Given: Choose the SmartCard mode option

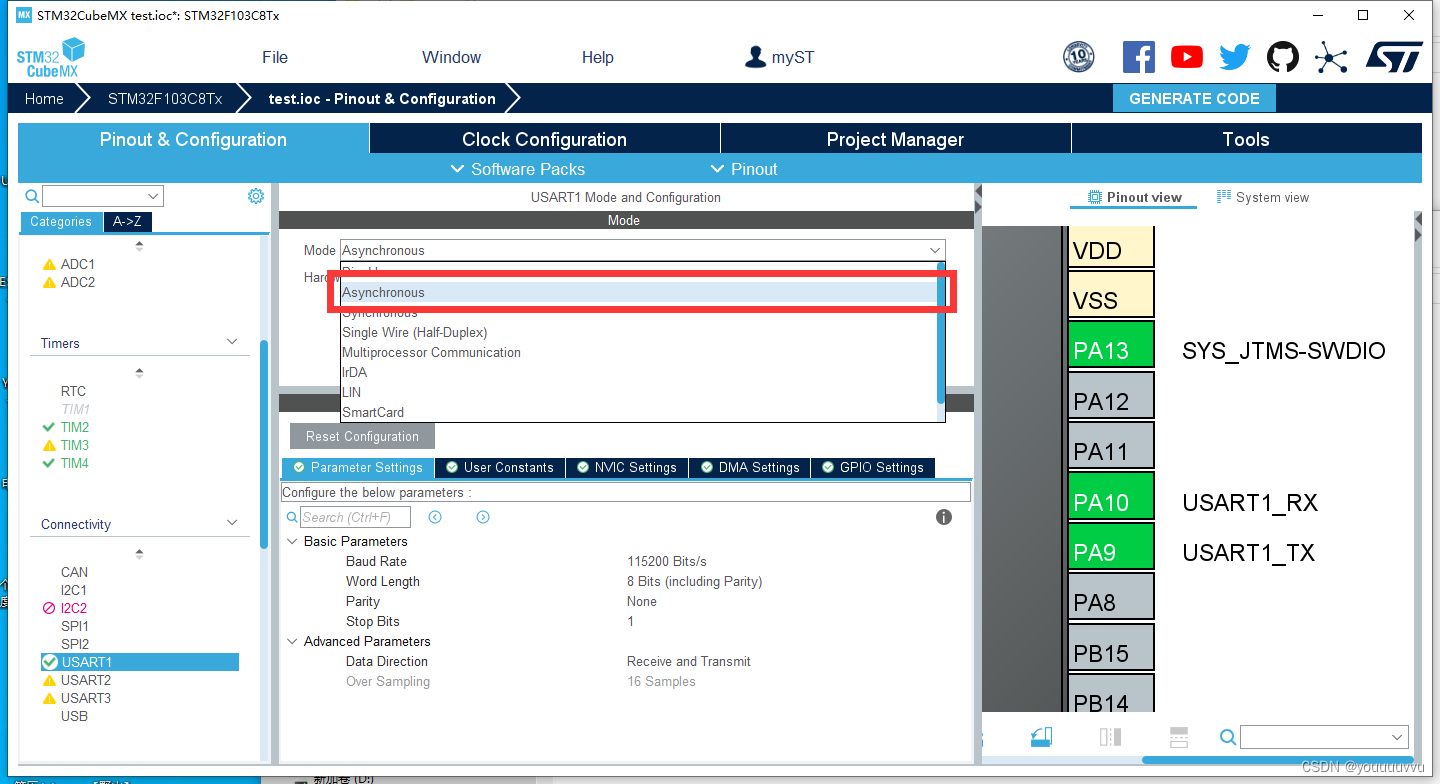Looking at the screenshot, I should tap(638, 412).
